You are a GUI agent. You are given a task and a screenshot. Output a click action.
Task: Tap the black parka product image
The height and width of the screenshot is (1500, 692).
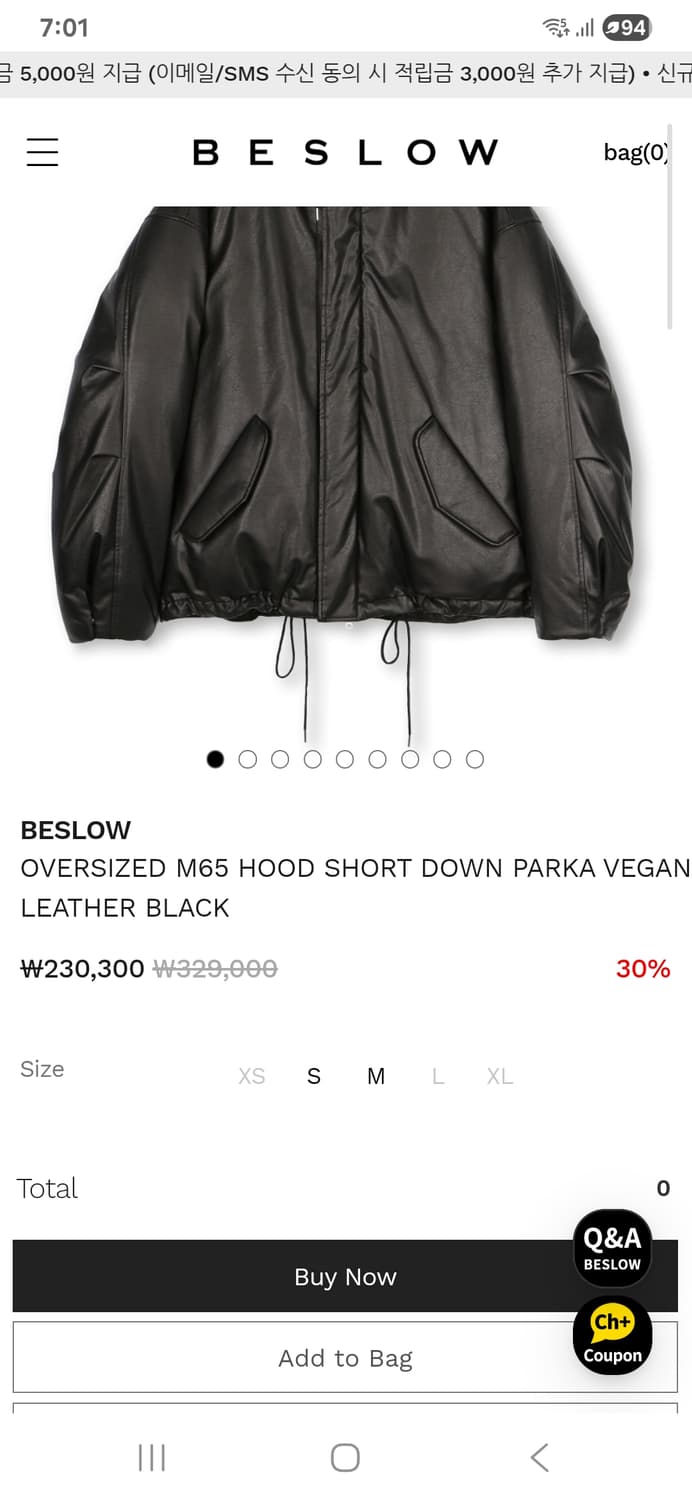tap(345, 470)
